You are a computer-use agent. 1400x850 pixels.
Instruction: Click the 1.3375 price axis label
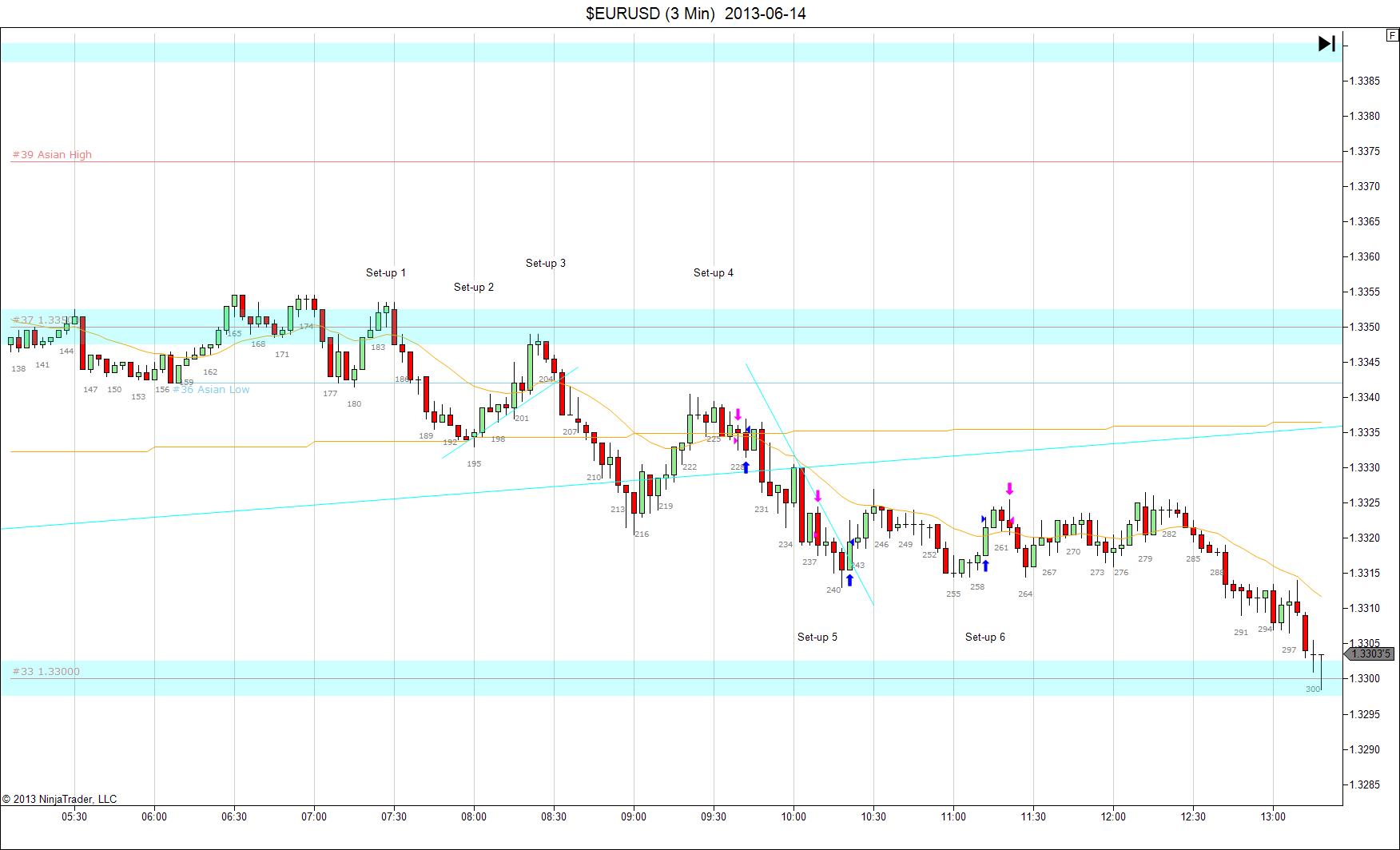1365,151
